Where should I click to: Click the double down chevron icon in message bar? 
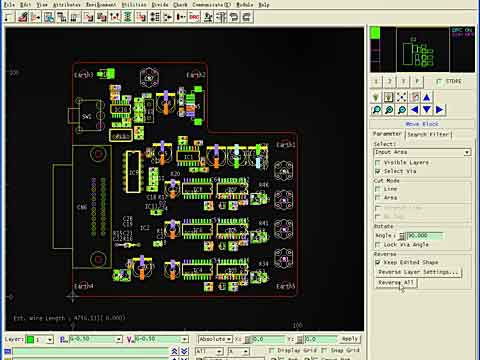coord(184,351)
